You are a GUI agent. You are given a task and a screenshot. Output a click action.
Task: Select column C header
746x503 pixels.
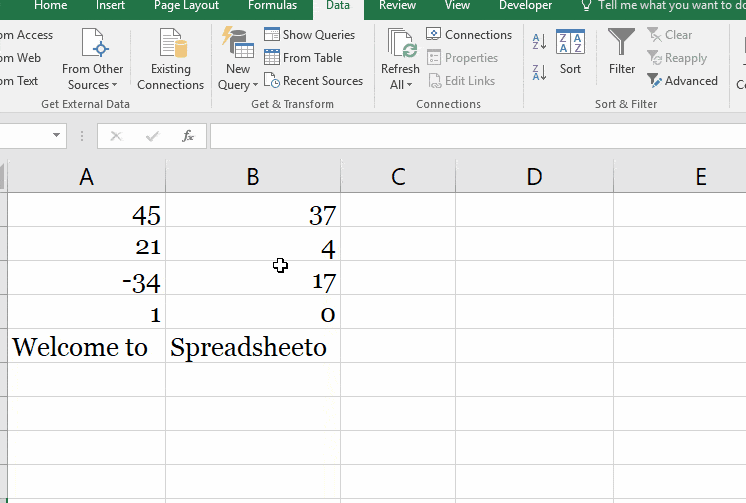[398, 177]
